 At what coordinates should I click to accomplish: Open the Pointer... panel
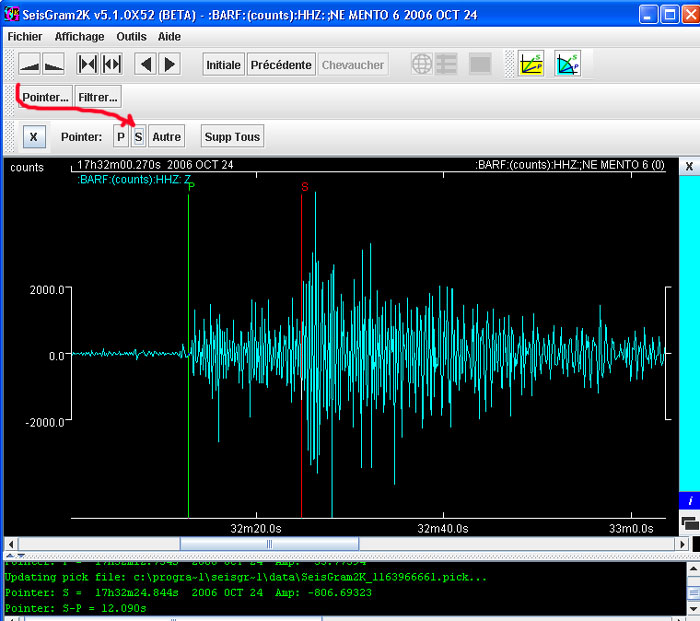(45, 98)
